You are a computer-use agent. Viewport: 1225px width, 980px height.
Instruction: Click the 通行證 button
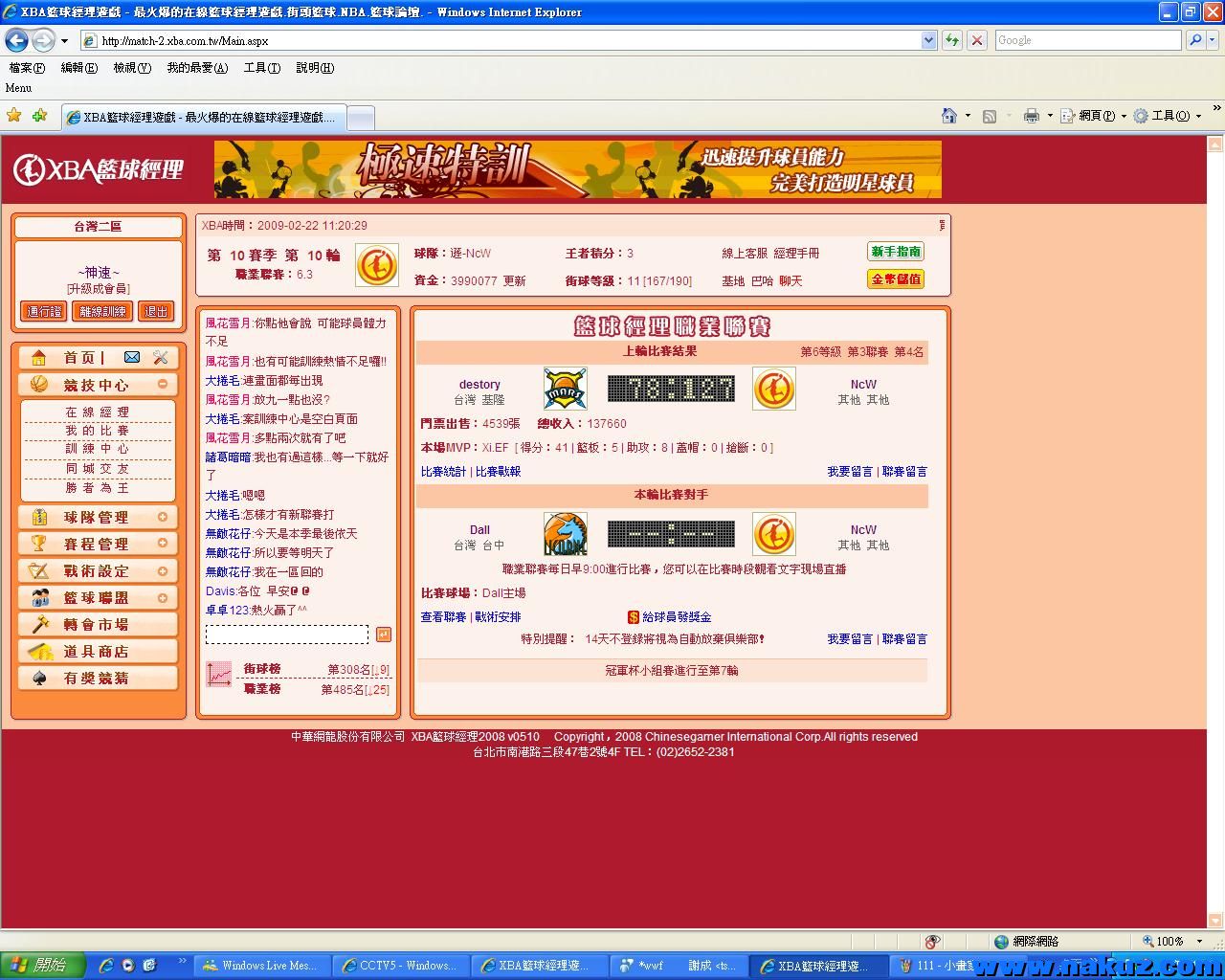pos(44,312)
